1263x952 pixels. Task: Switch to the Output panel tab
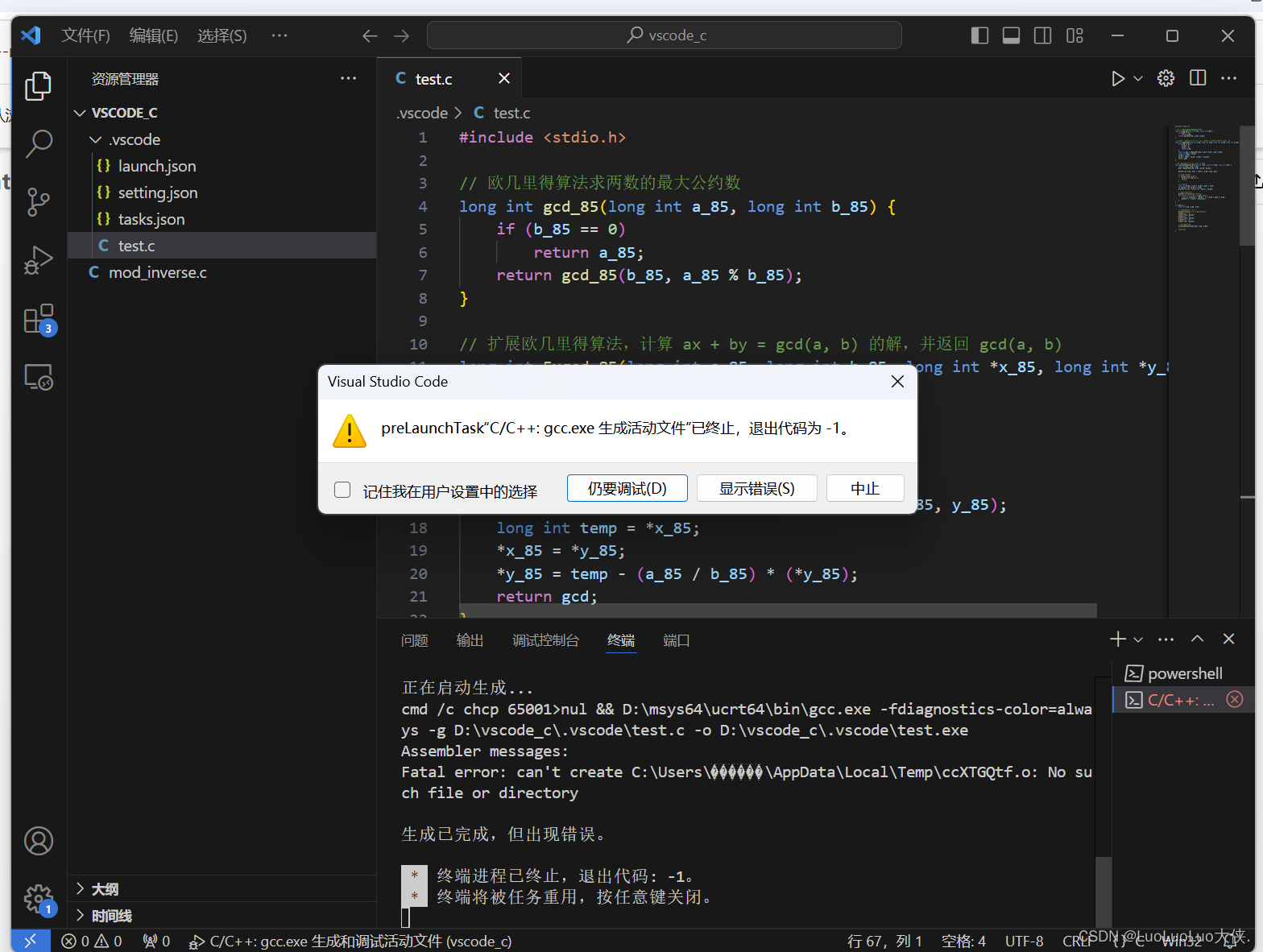(x=470, y=640)
